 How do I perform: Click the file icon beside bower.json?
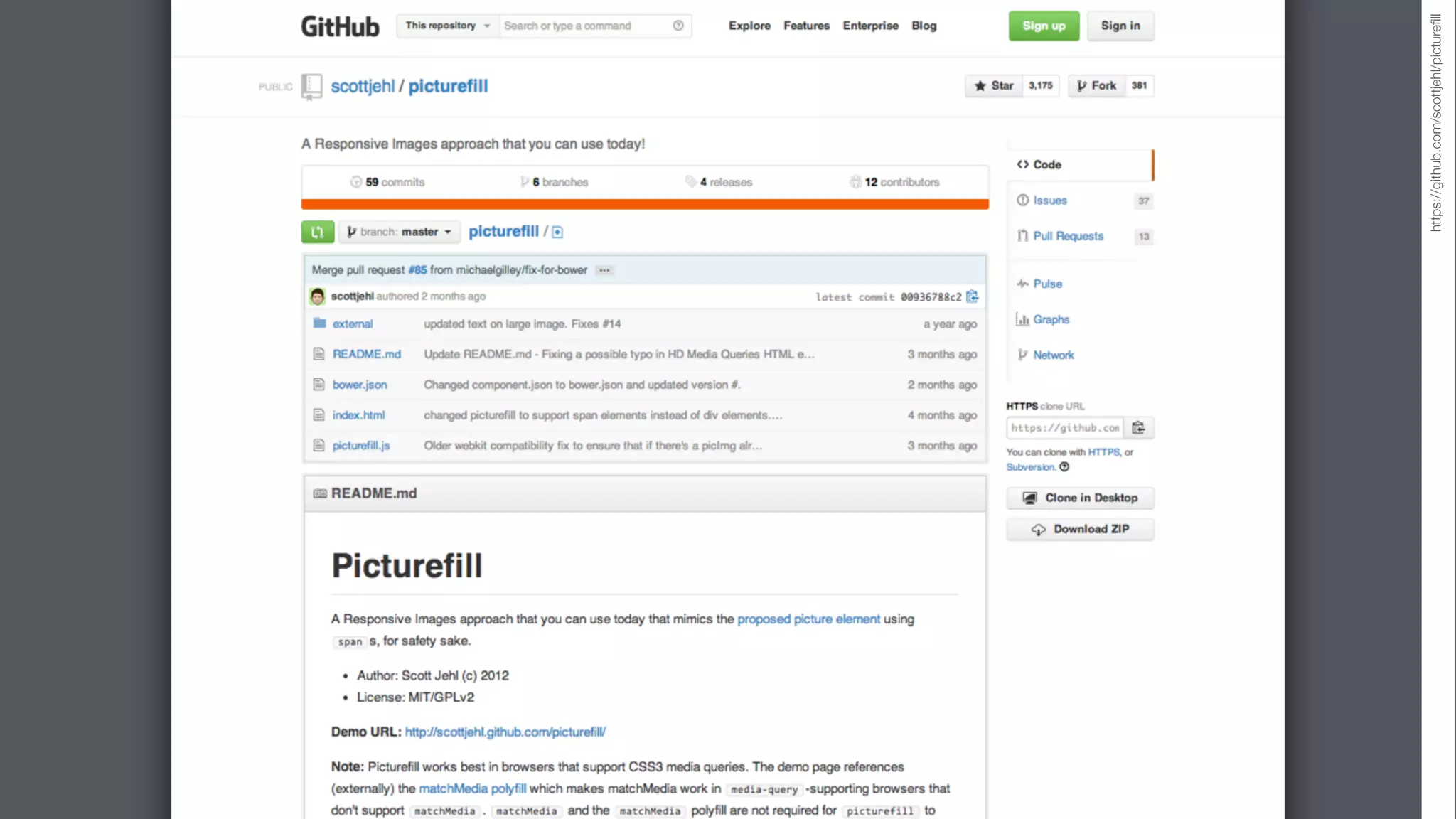[318, 385]
